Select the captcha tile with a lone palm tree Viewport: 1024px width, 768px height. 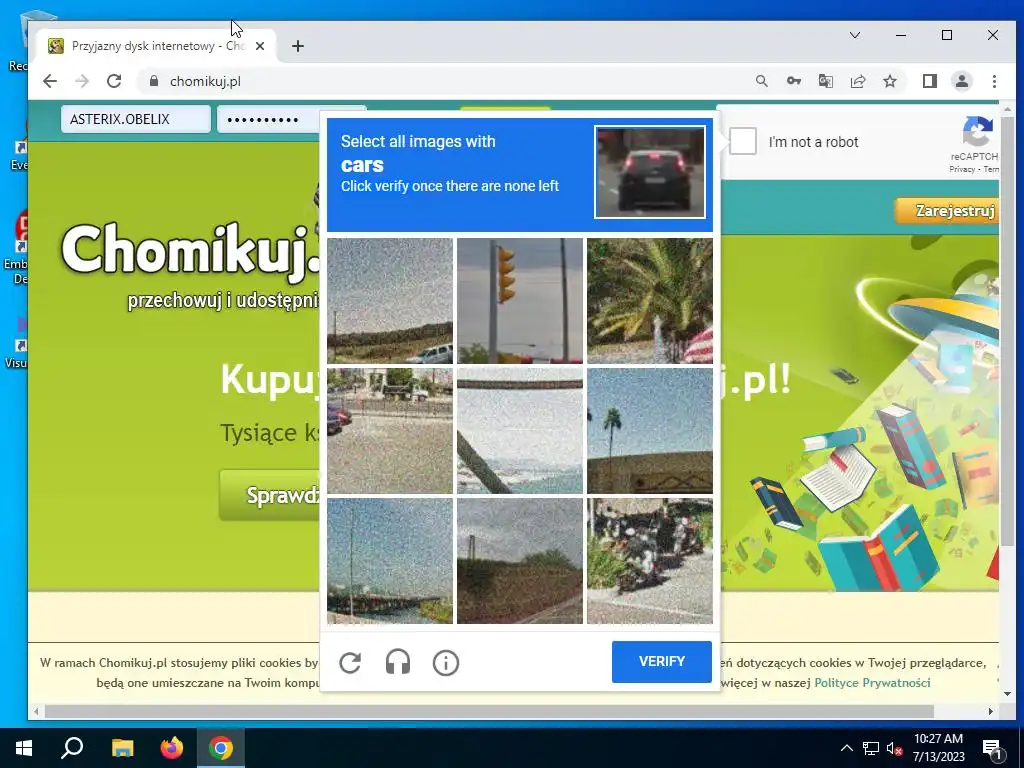point(650,431)
